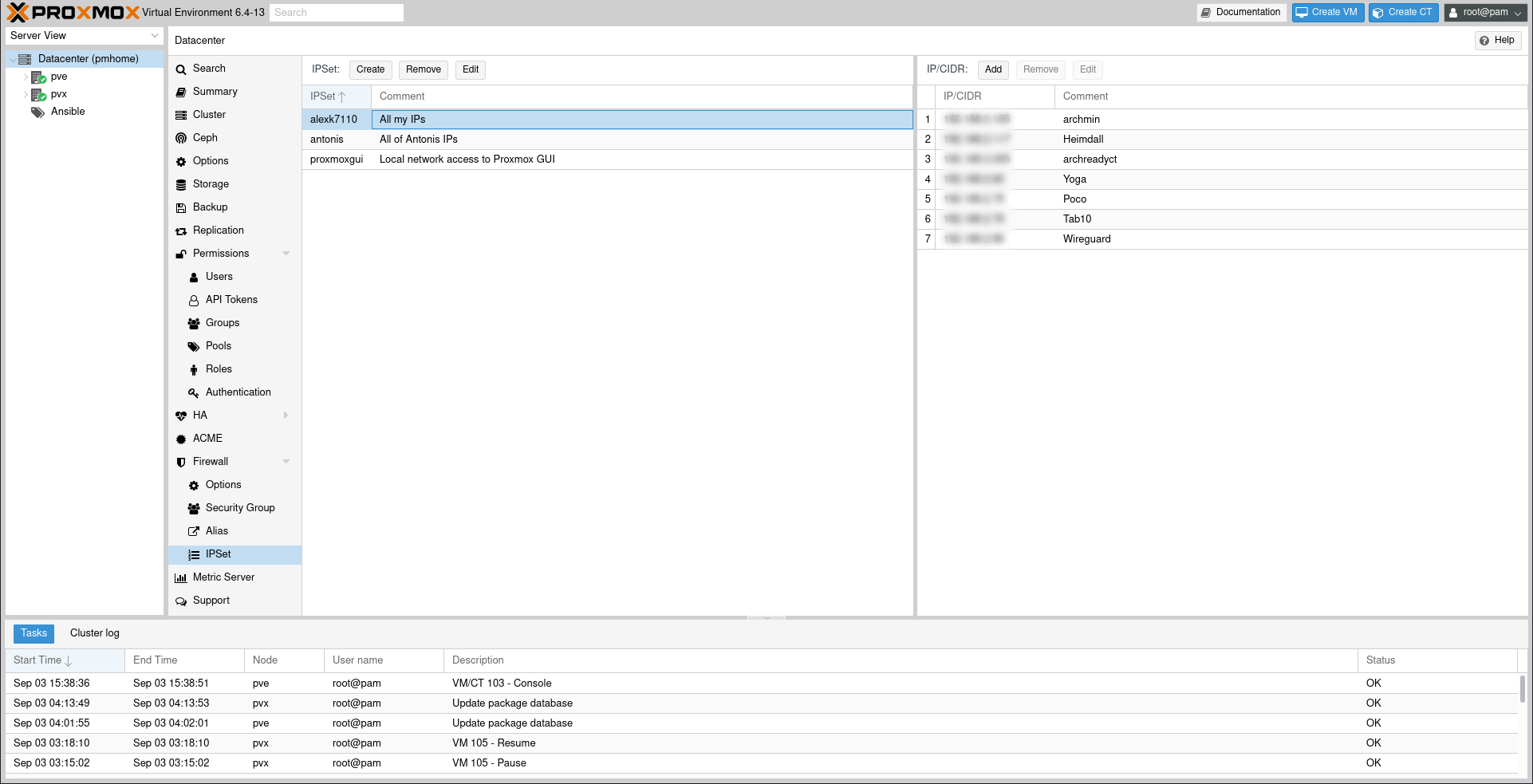Click the Help button
Screen dimensions: 1533x784
pos(1497,40)
